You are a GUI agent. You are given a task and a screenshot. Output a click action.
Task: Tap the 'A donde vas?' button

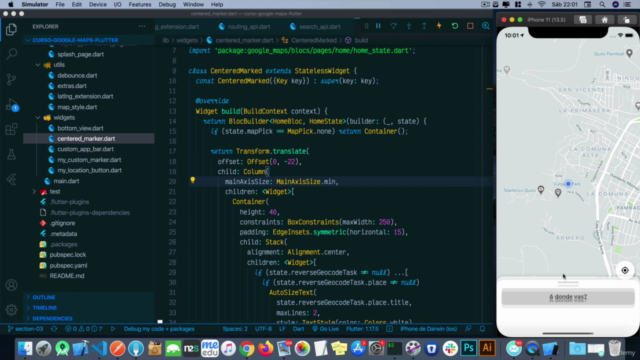click(x=568, y=297)
